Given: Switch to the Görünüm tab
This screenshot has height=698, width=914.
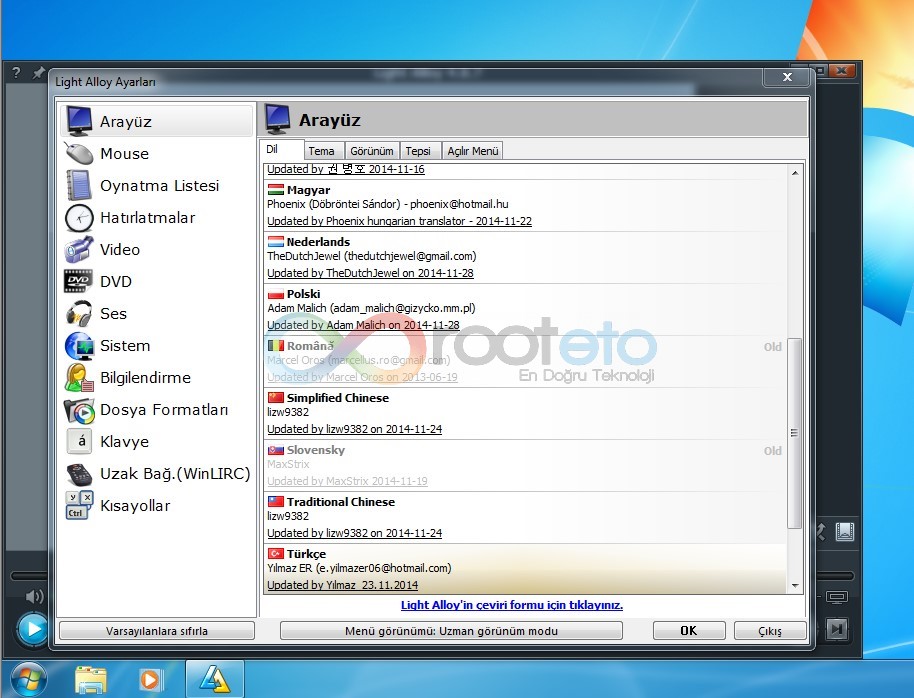Looking at the screenshot, I should point(372,151).
